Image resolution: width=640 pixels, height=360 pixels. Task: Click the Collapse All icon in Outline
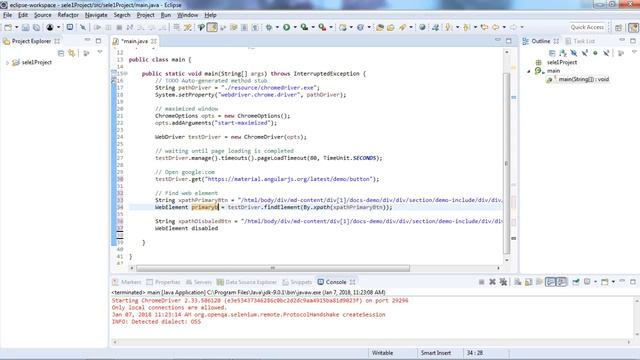pyautogui.click(x=552, y=53)
